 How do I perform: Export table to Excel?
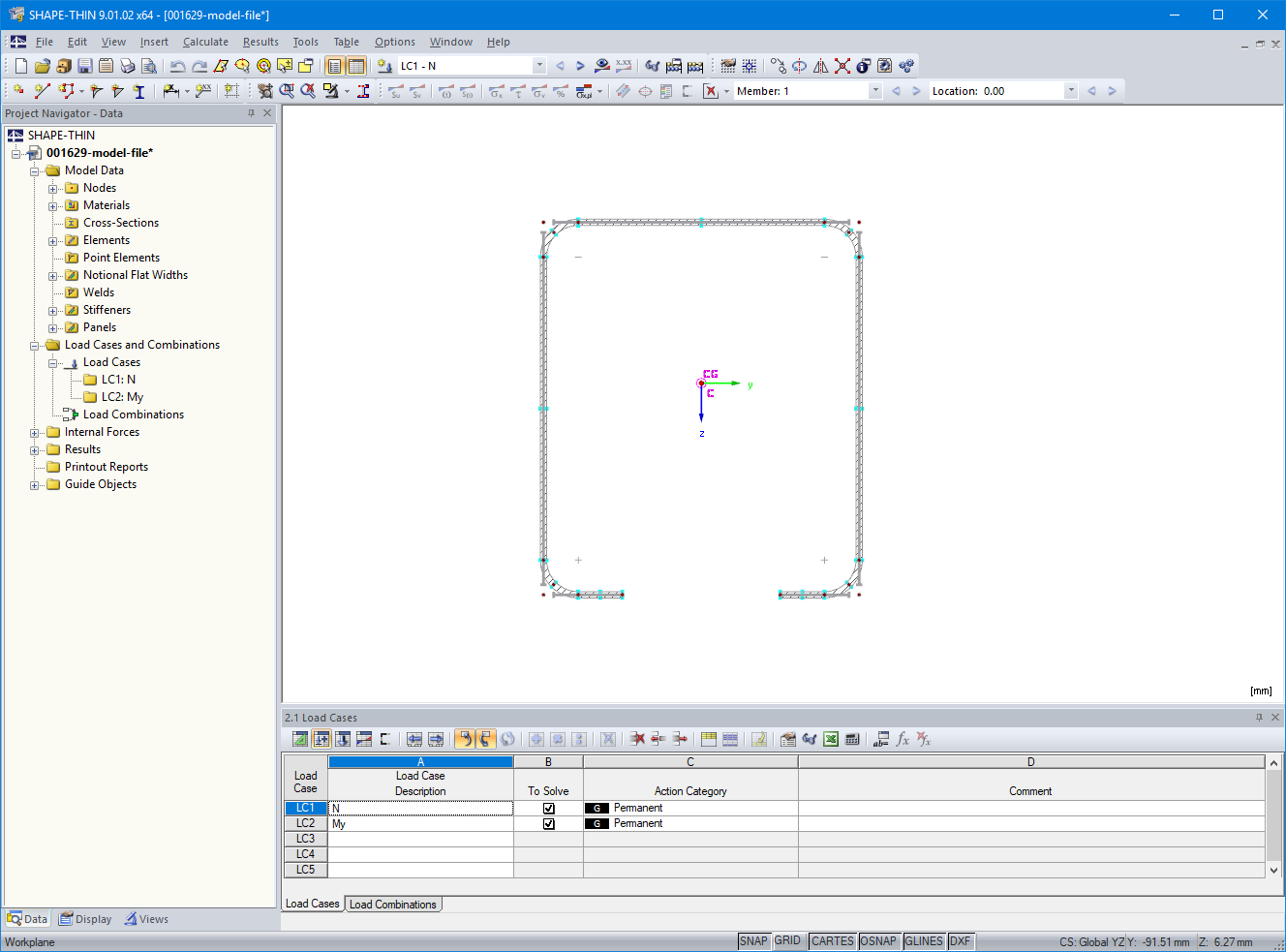pos(831,739)
